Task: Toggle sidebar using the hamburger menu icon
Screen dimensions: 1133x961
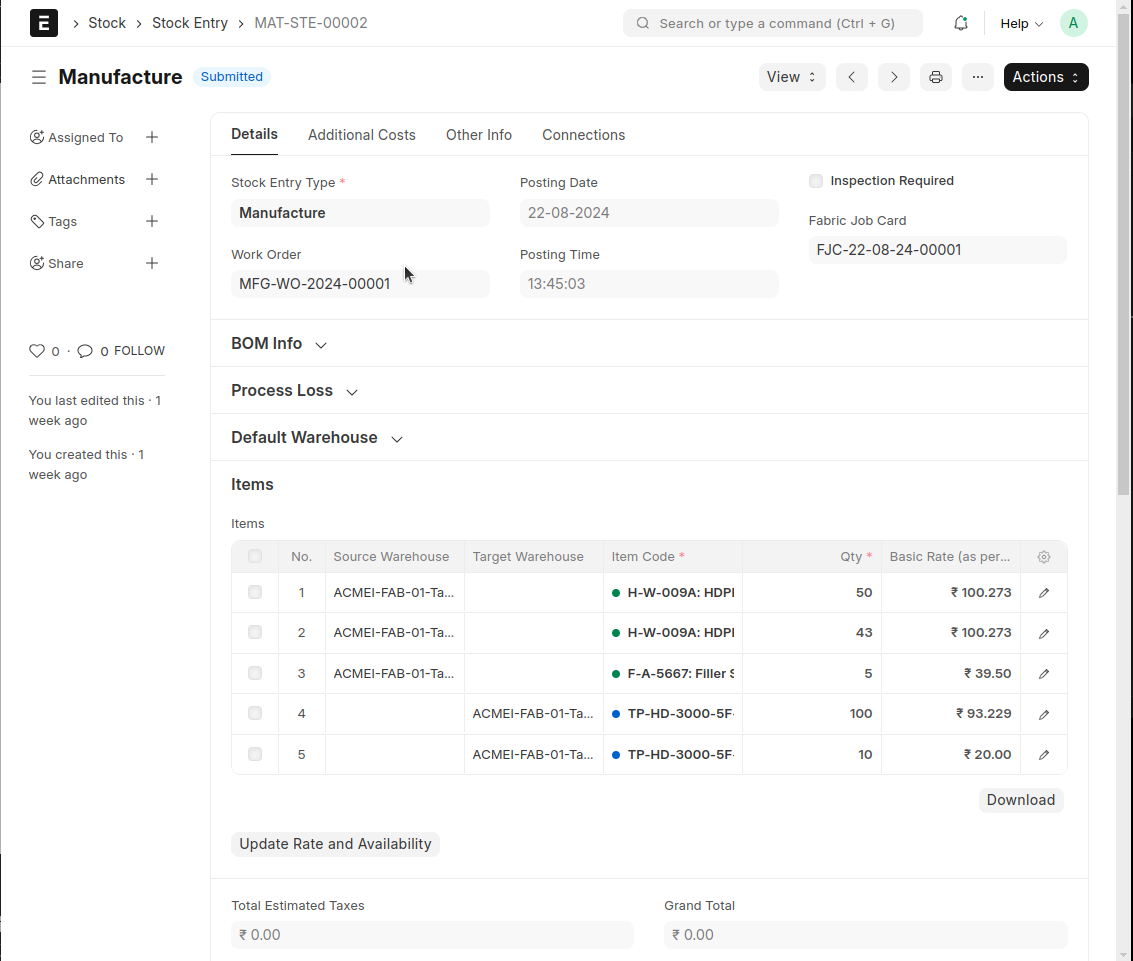Action: (x=39, y=77)
